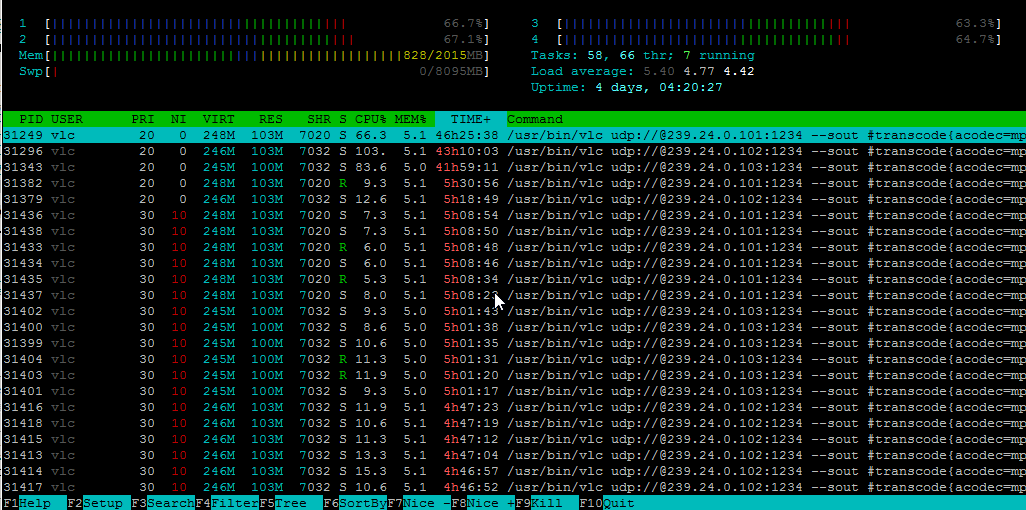The height and width of the screenshot is (510, 1026).
Task: Select process row with PID 31437
Action: pos(514,295)
